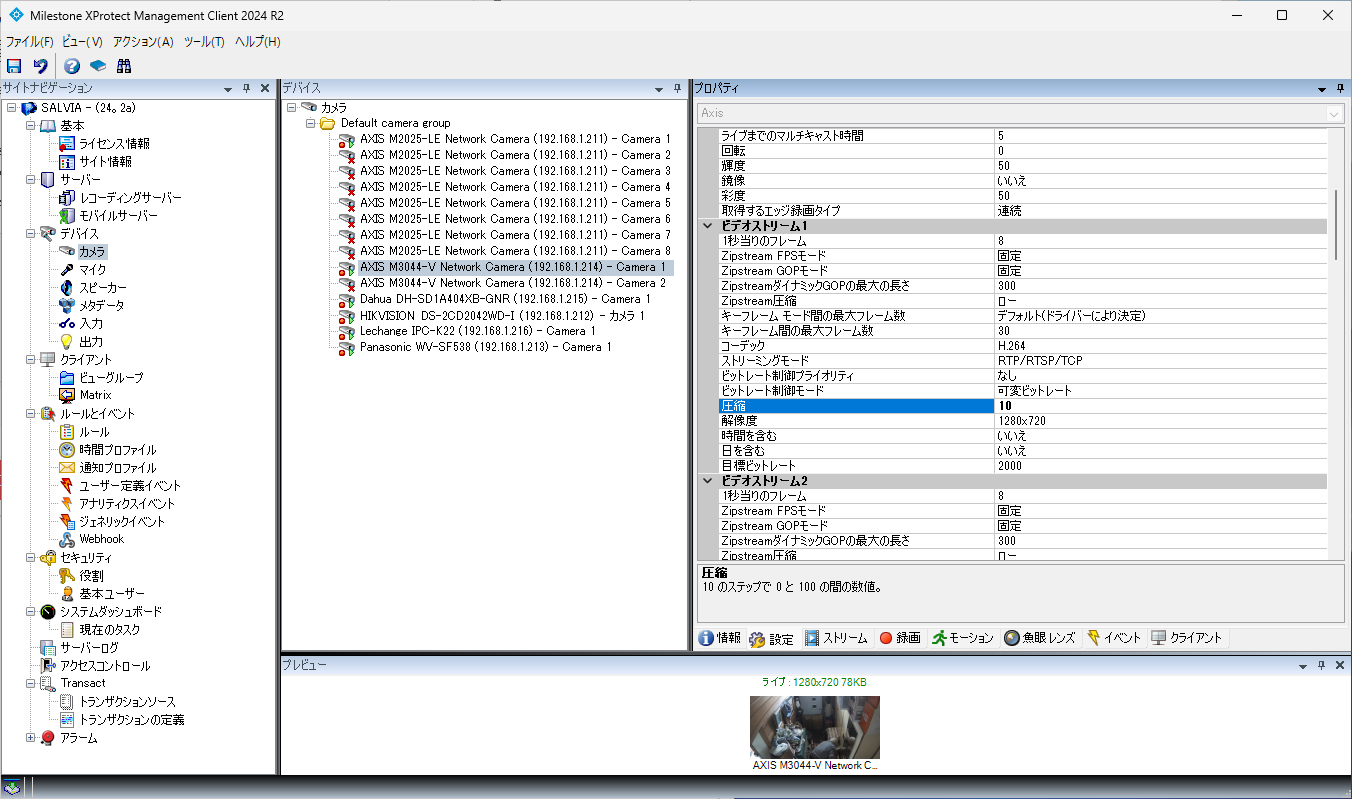Click the properties panel vertical scrollbar
1352x799 pixels.
1336,225
